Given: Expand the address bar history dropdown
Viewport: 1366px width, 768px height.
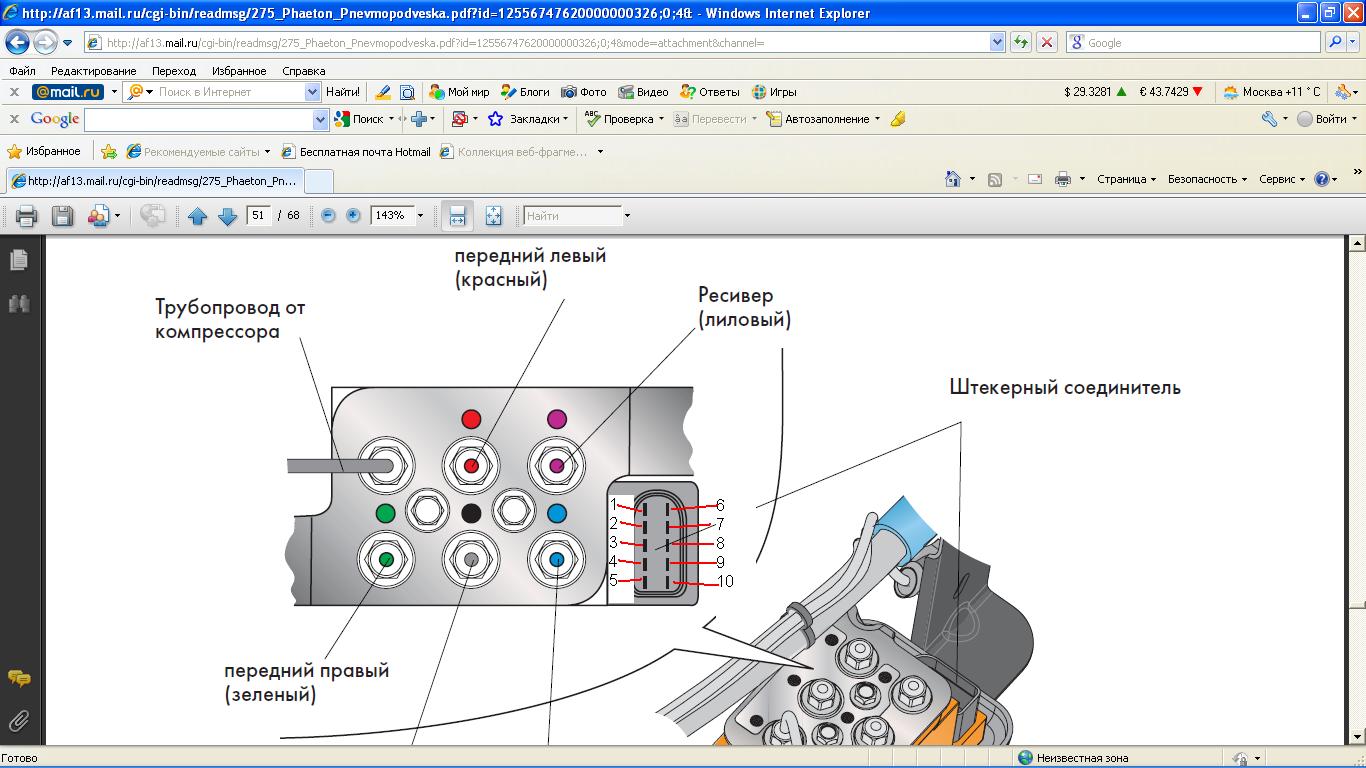Looking at the screenshot, I should [996, 43].
